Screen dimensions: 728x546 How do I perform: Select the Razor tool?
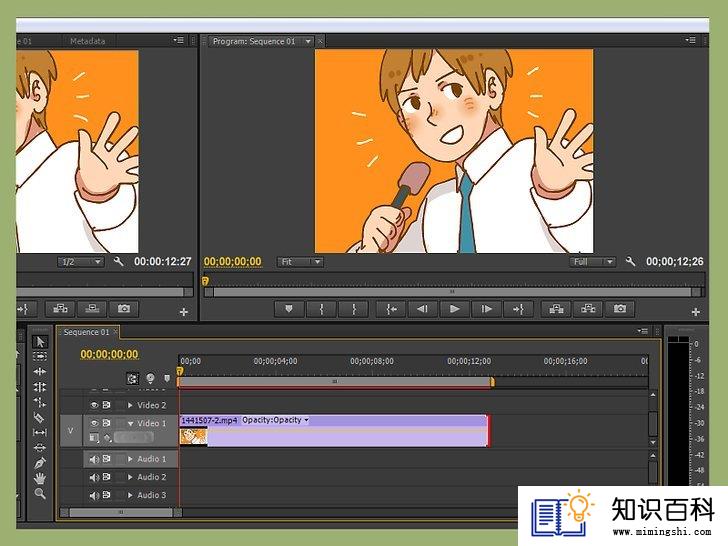point(40,417)
